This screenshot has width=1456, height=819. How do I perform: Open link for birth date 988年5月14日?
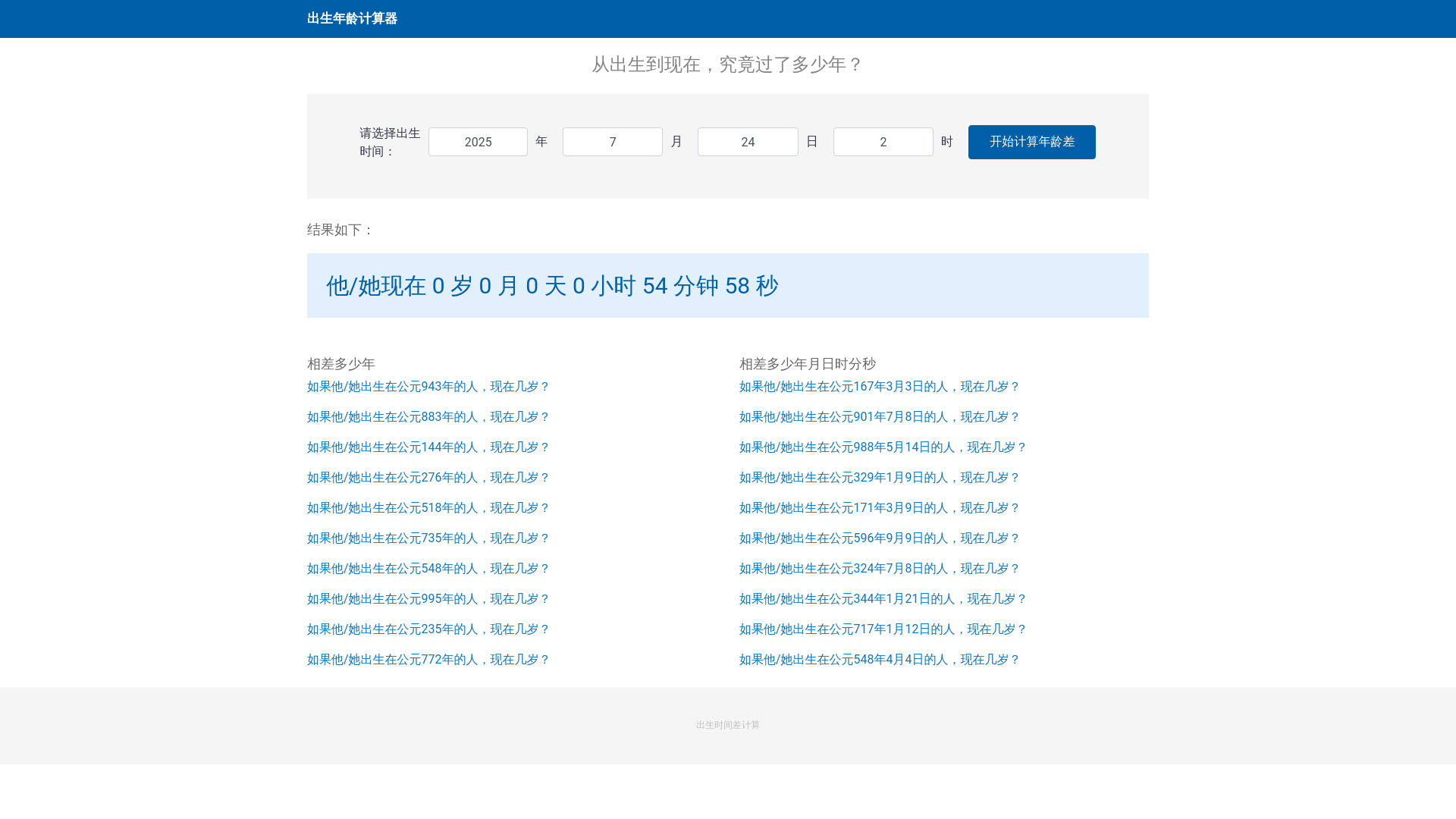(x=883, y=447)
